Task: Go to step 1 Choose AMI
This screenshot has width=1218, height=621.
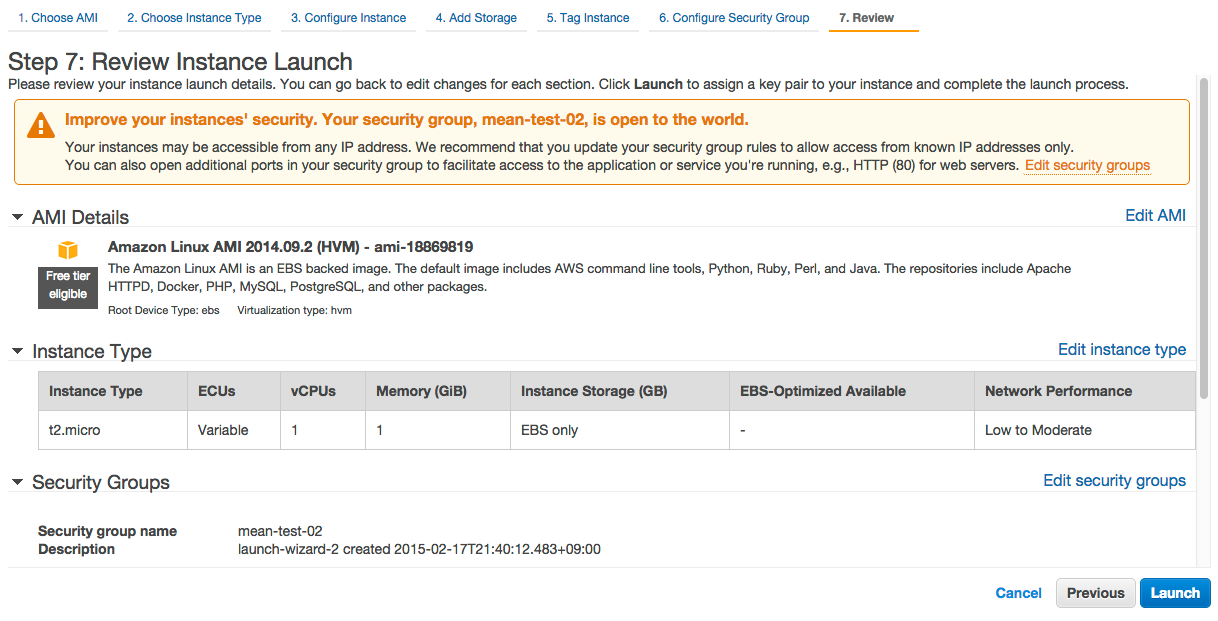Action: pos(58,18)
